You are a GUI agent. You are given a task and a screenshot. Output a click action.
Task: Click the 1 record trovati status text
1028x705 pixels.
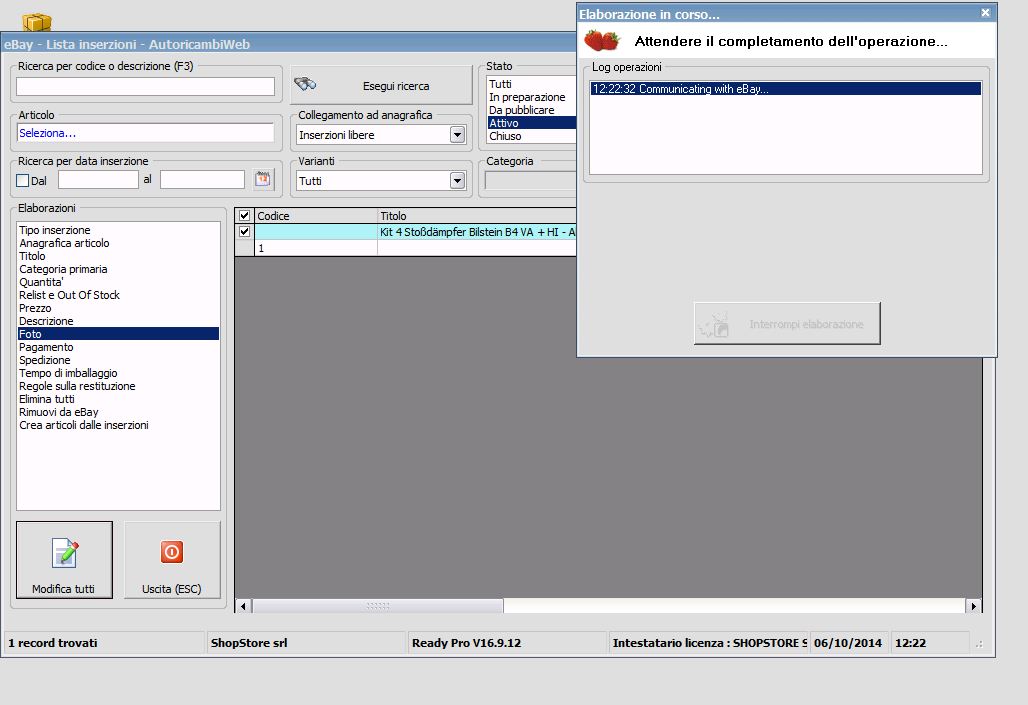[52, 643]
